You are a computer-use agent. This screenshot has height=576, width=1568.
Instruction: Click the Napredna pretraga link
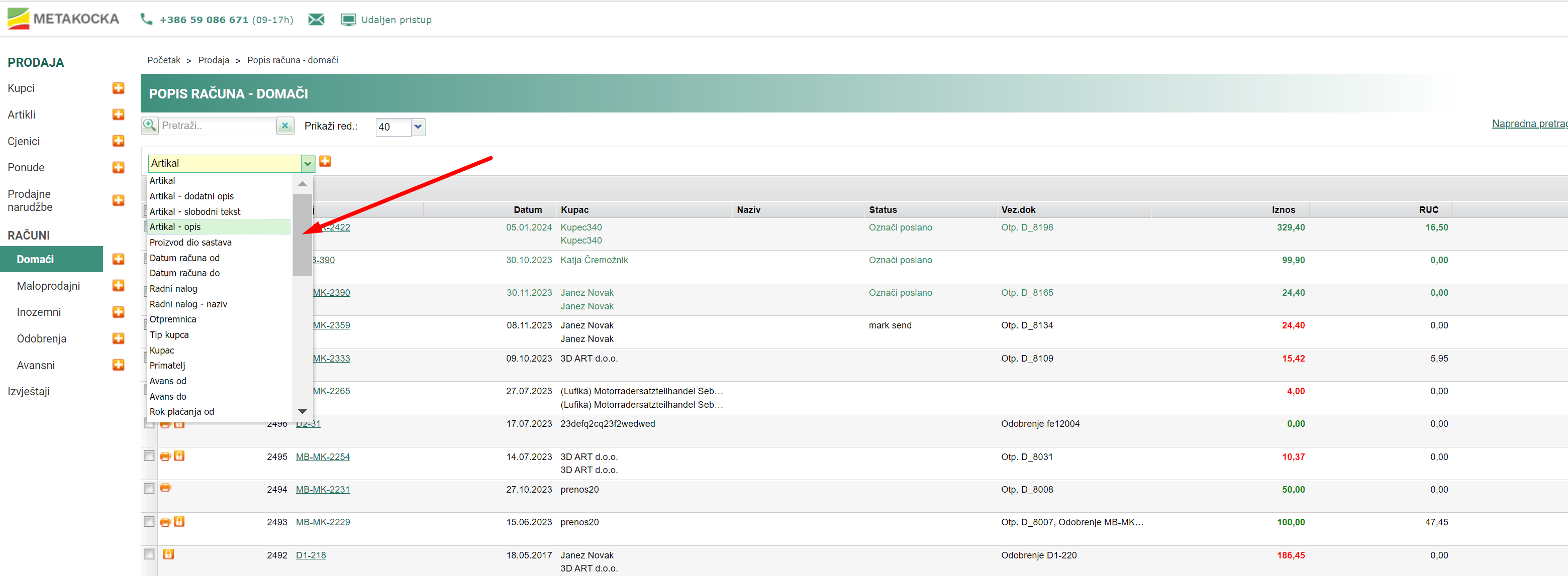[1528, 124]
